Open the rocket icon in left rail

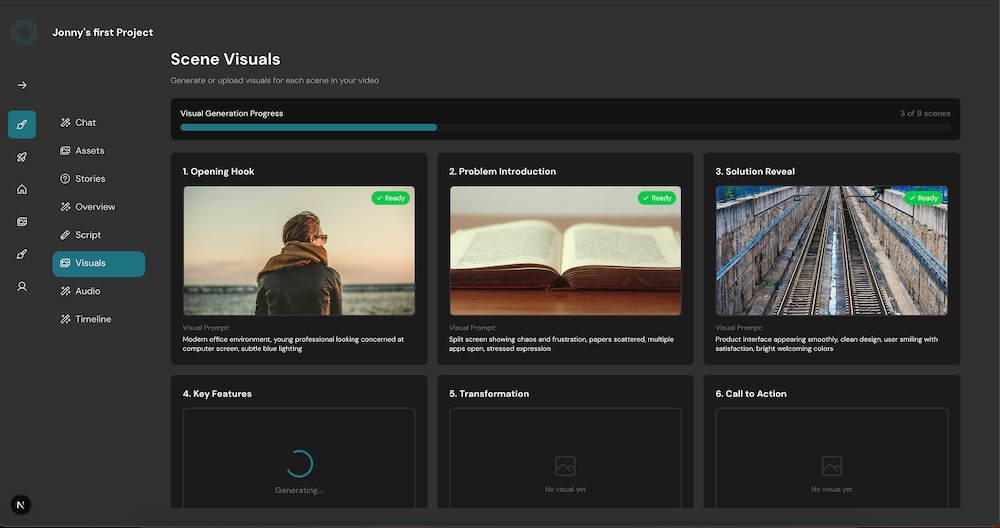(22, 157)
